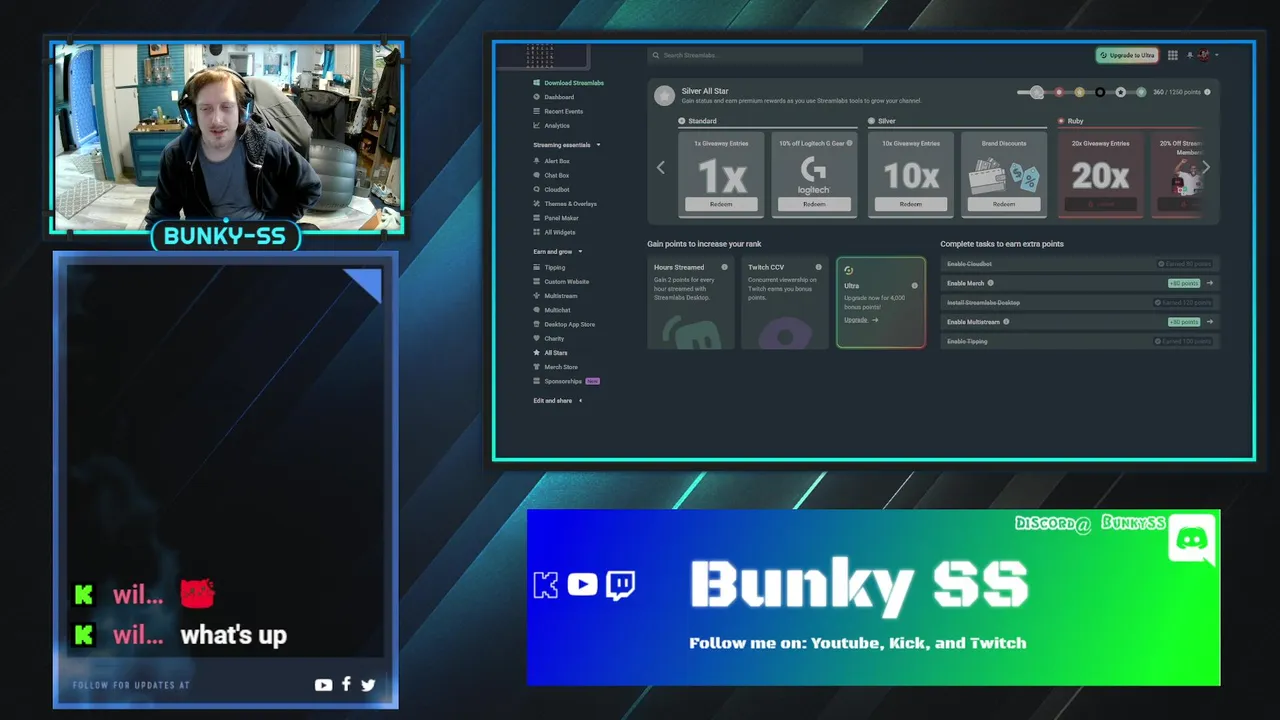Click Twitter icon in chat overlay footer

point(368,685)
